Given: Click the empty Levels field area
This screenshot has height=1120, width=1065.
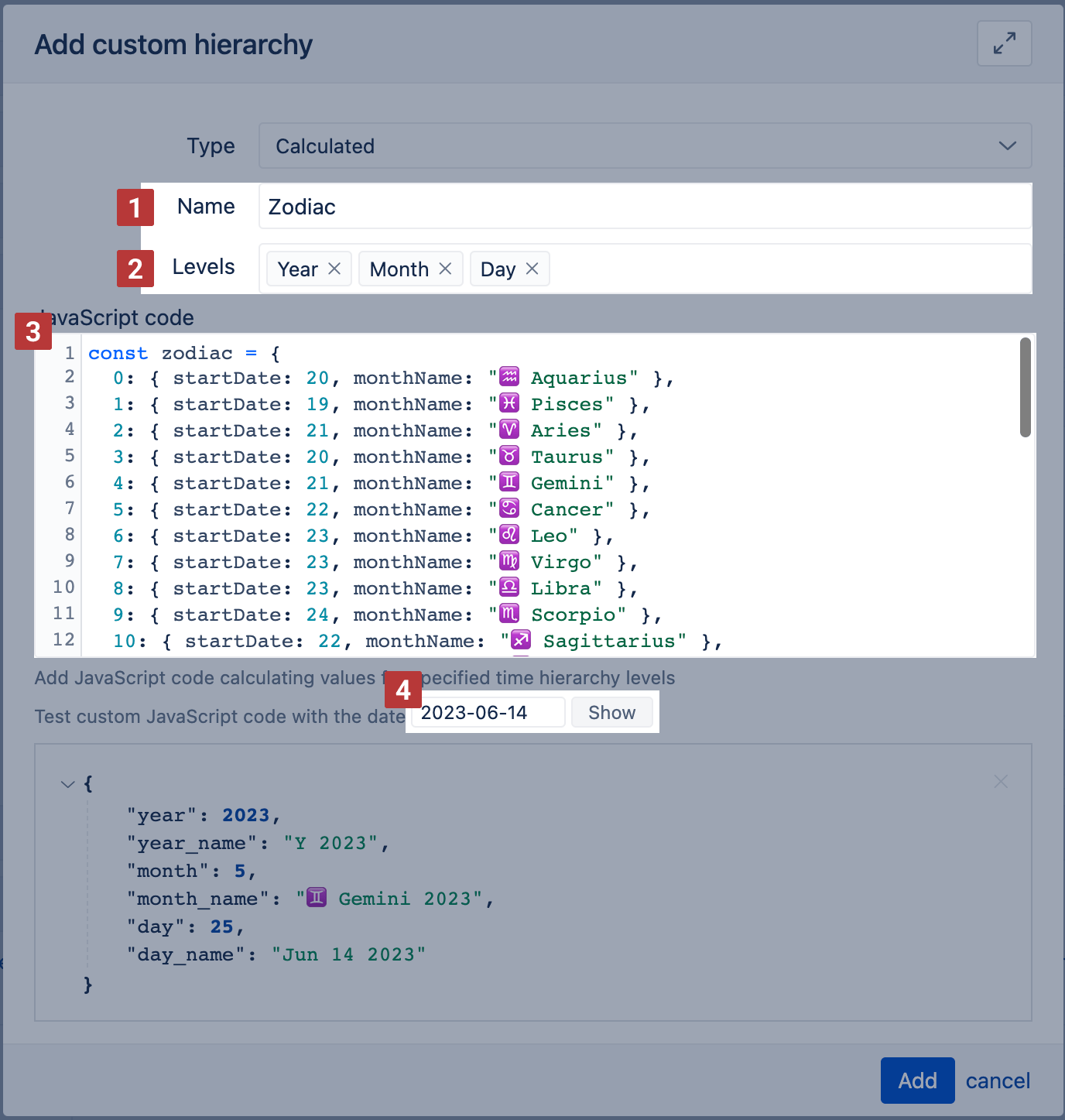Looking at the screenshot, I should click(x=789, y=269).
